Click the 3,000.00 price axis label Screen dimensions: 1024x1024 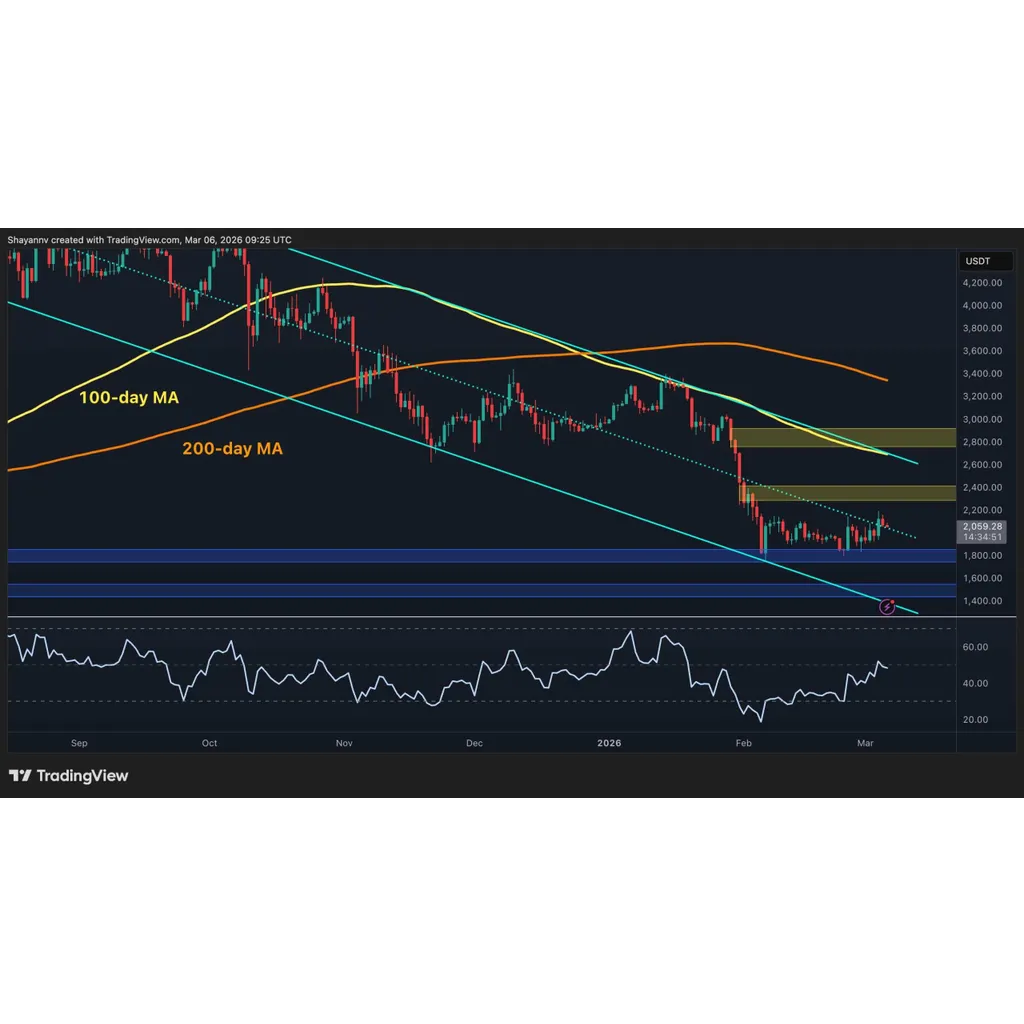[x=982, y=419]
